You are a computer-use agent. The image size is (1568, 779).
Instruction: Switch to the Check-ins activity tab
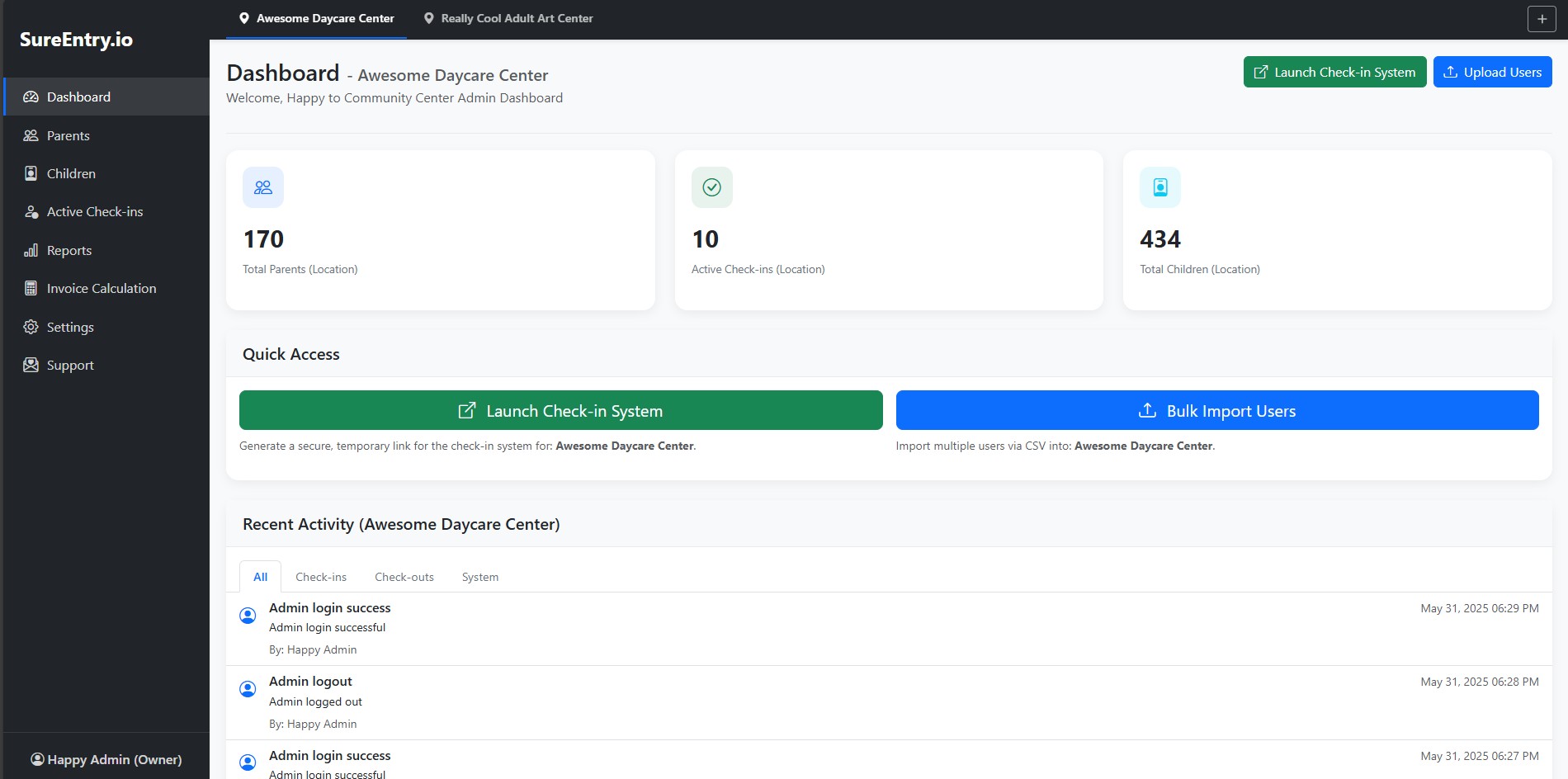point(321,576)
